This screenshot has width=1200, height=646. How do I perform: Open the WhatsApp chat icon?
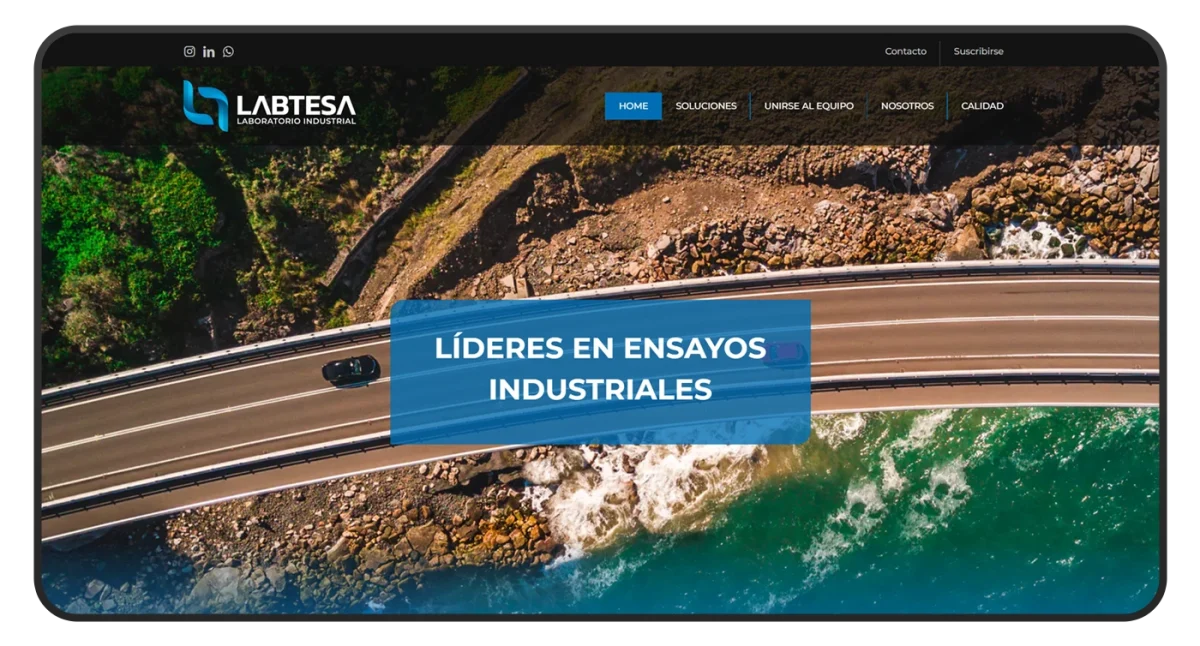click(x=228, y=51)
